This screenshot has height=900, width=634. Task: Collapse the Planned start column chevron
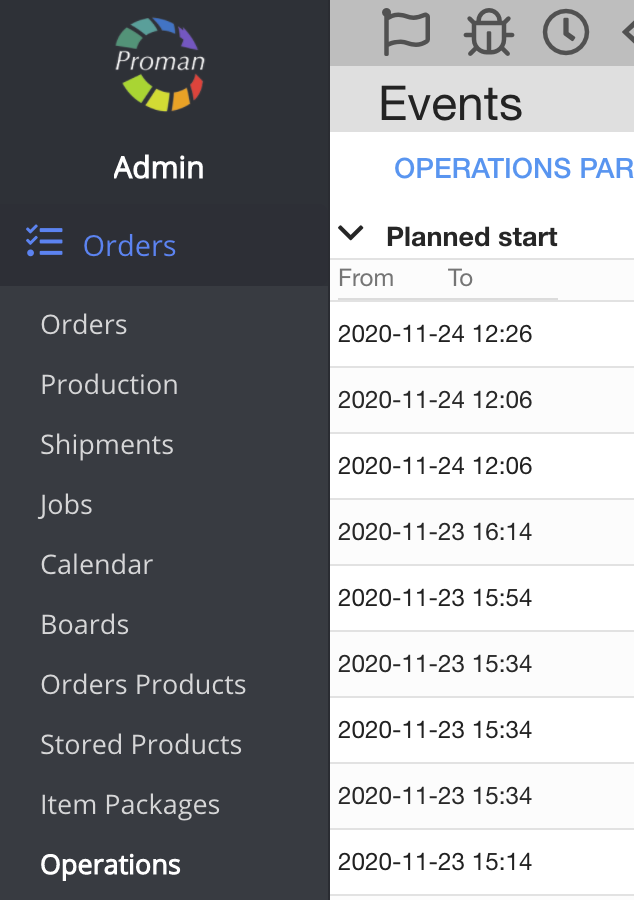(x=350, y=235)
